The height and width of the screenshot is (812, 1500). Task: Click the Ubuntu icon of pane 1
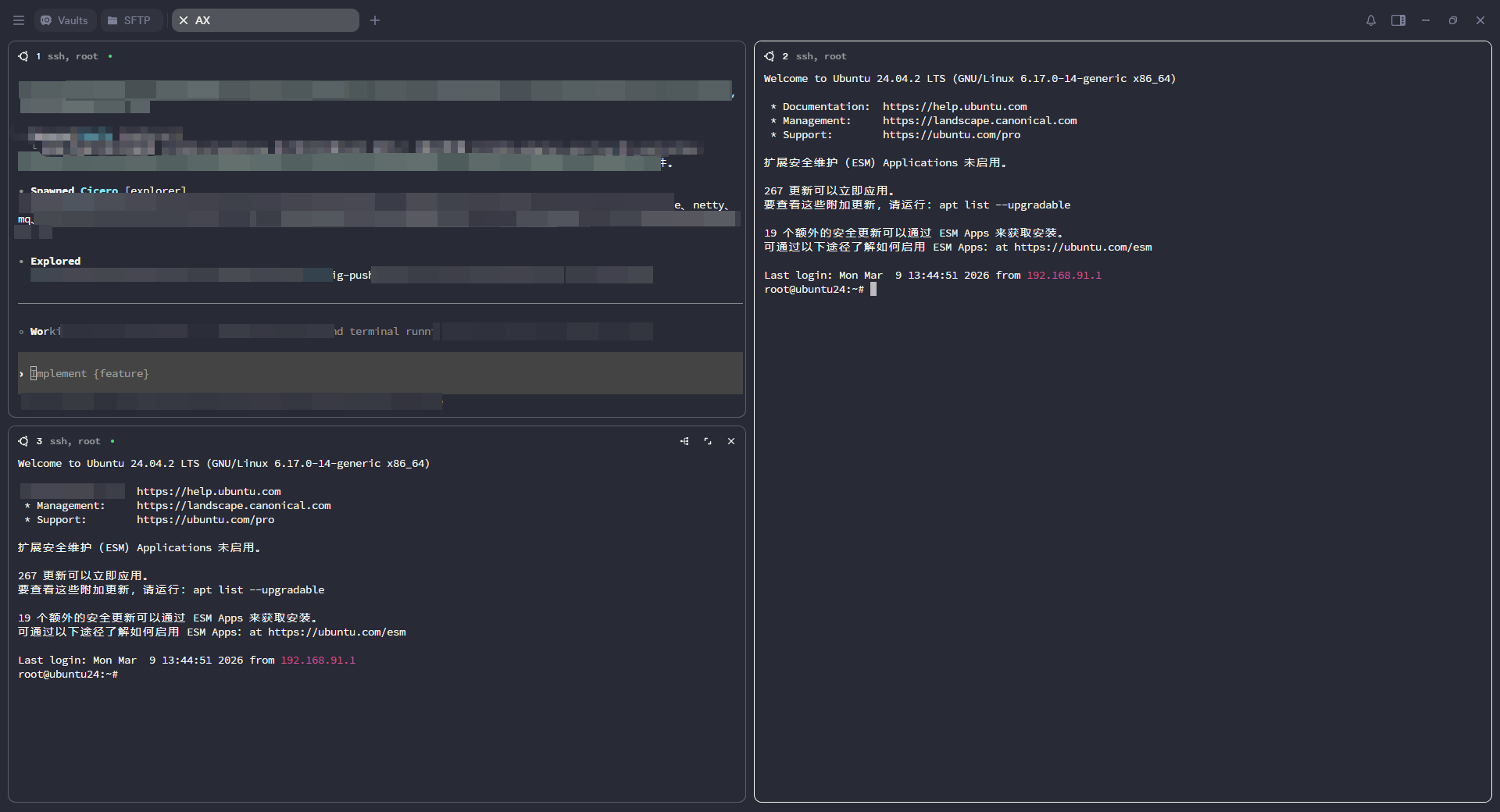click(x=23, y=56)
